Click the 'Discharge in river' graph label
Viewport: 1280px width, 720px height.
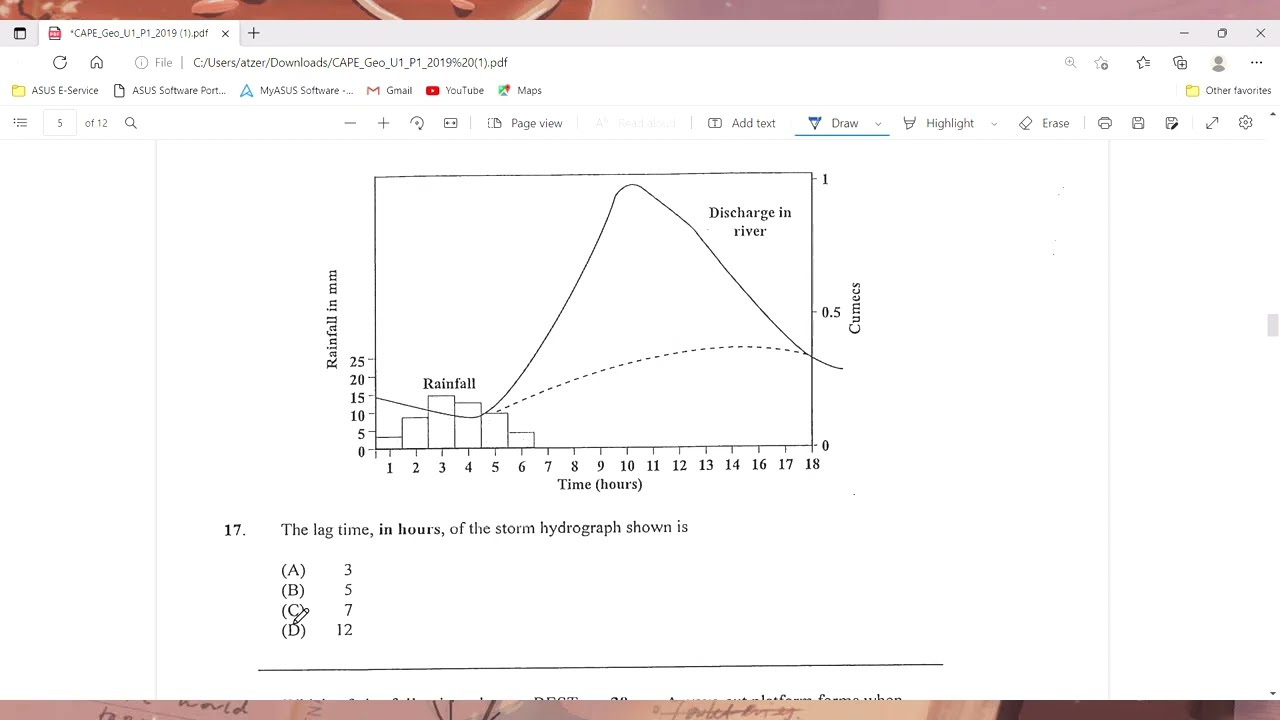[750, 221]
